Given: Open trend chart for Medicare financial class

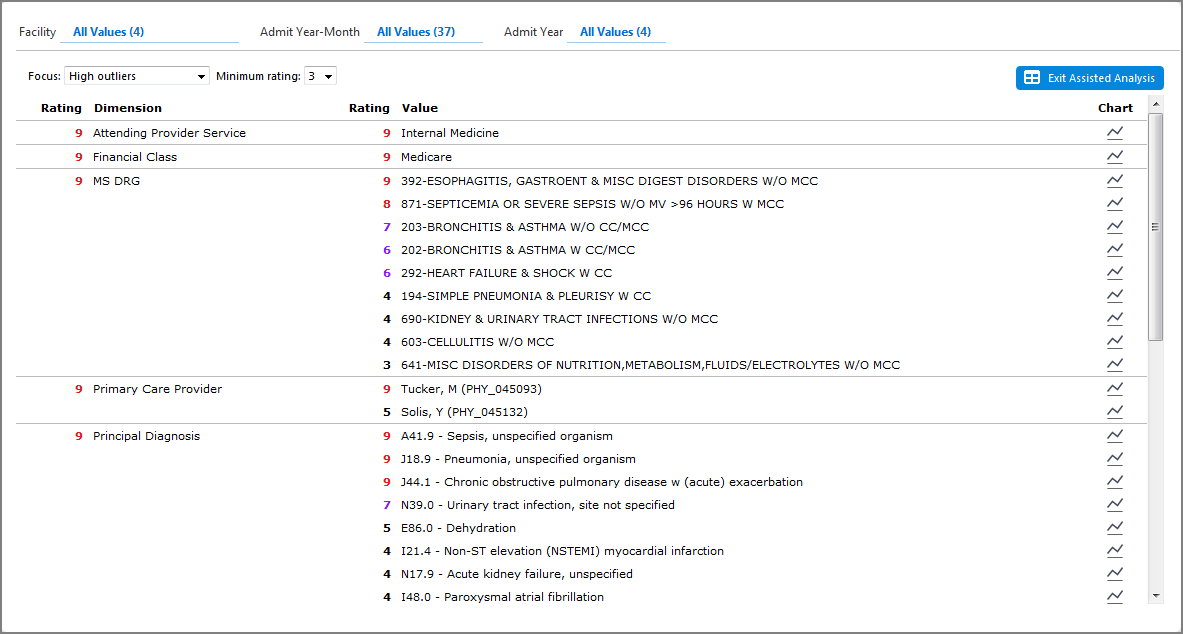Looking at the screenshot, I should coord(1115,157).
